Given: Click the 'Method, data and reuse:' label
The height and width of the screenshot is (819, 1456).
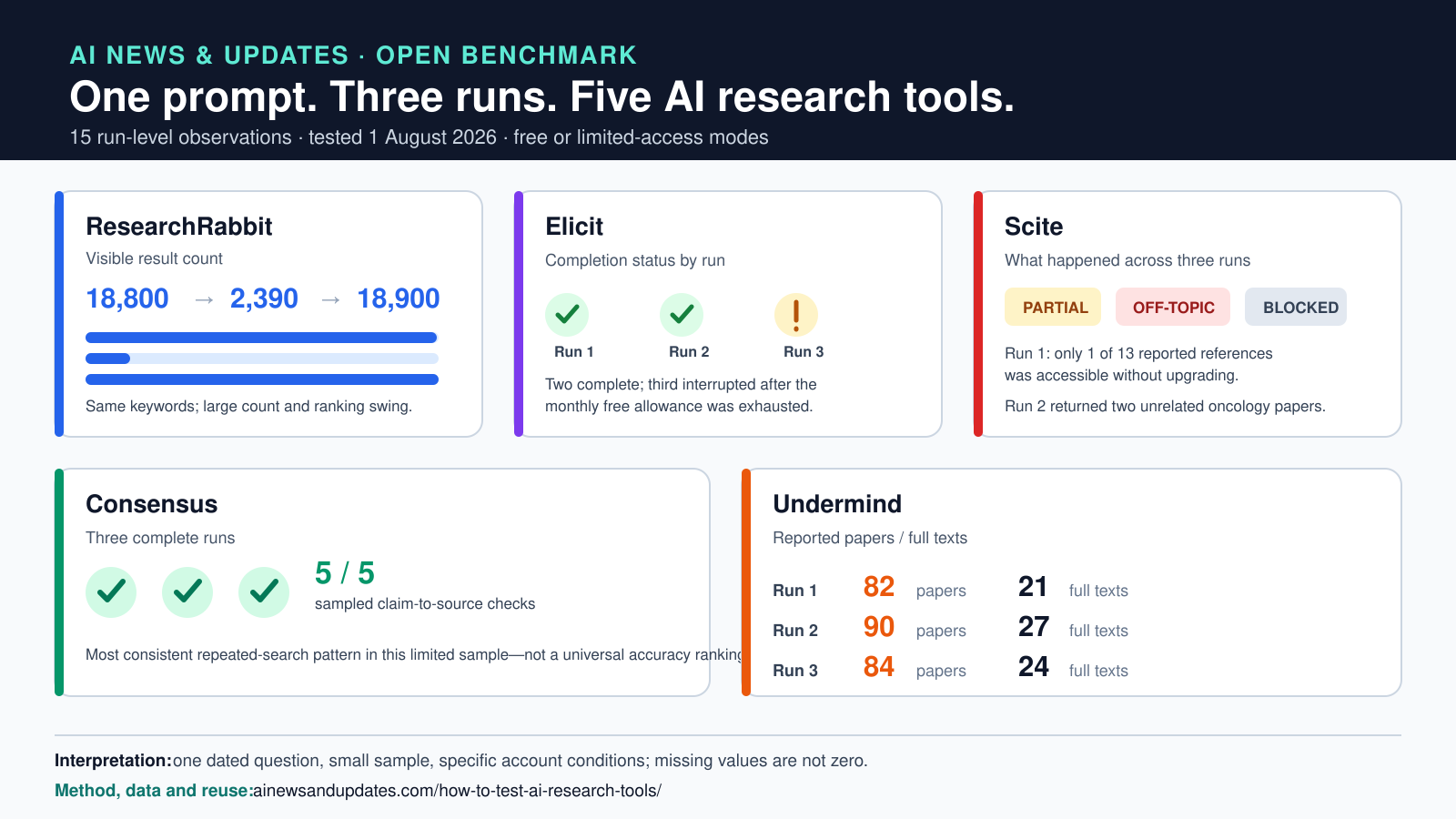Looking at the screenshot, I should click(x=154, y=791).
